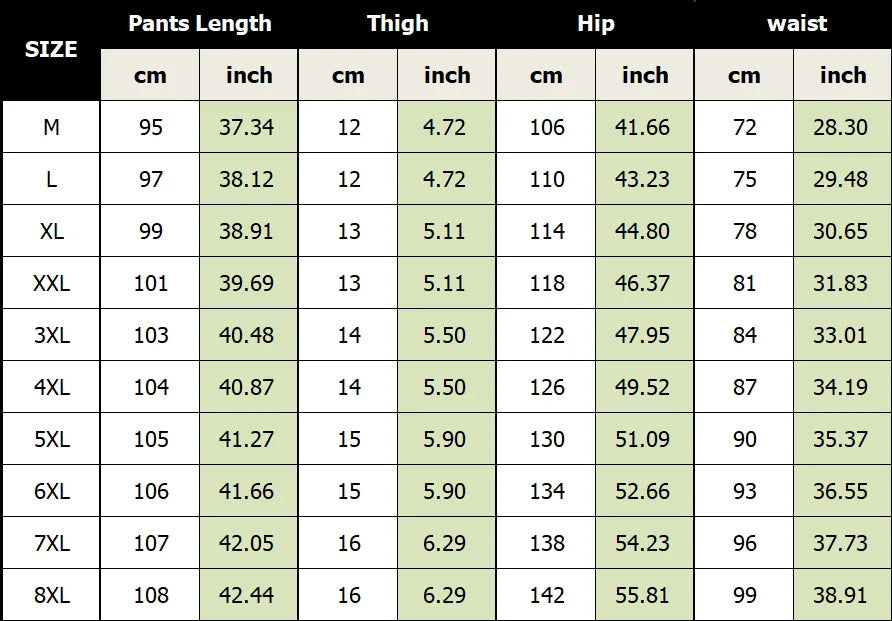The height and width of the screenshot is (621, 892).
Task: Click the SIZE header cell
Action: [51, 50]
